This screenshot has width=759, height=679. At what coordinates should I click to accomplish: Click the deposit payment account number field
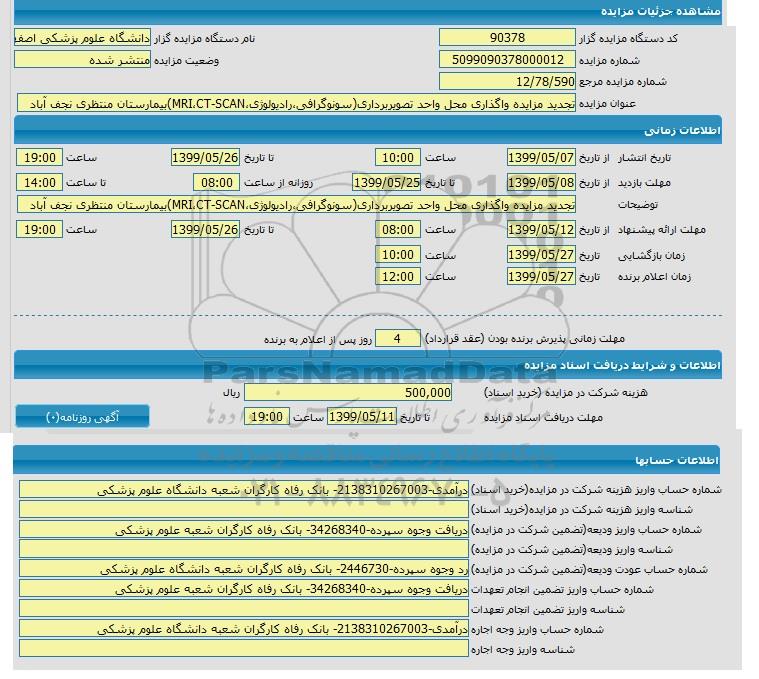244,529
